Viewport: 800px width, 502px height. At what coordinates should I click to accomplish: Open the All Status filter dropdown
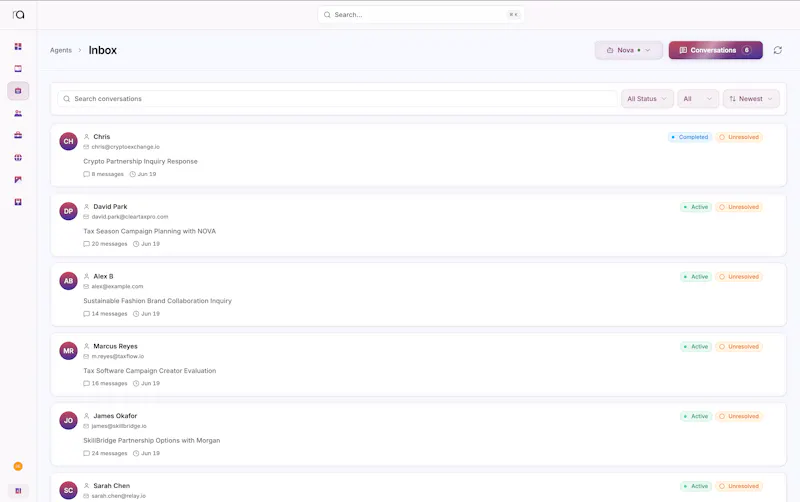tap(647, 99)
